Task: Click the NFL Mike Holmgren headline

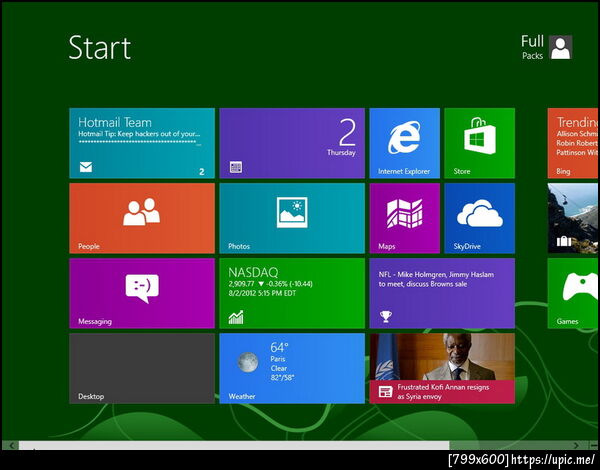Action: click(436, 279)
